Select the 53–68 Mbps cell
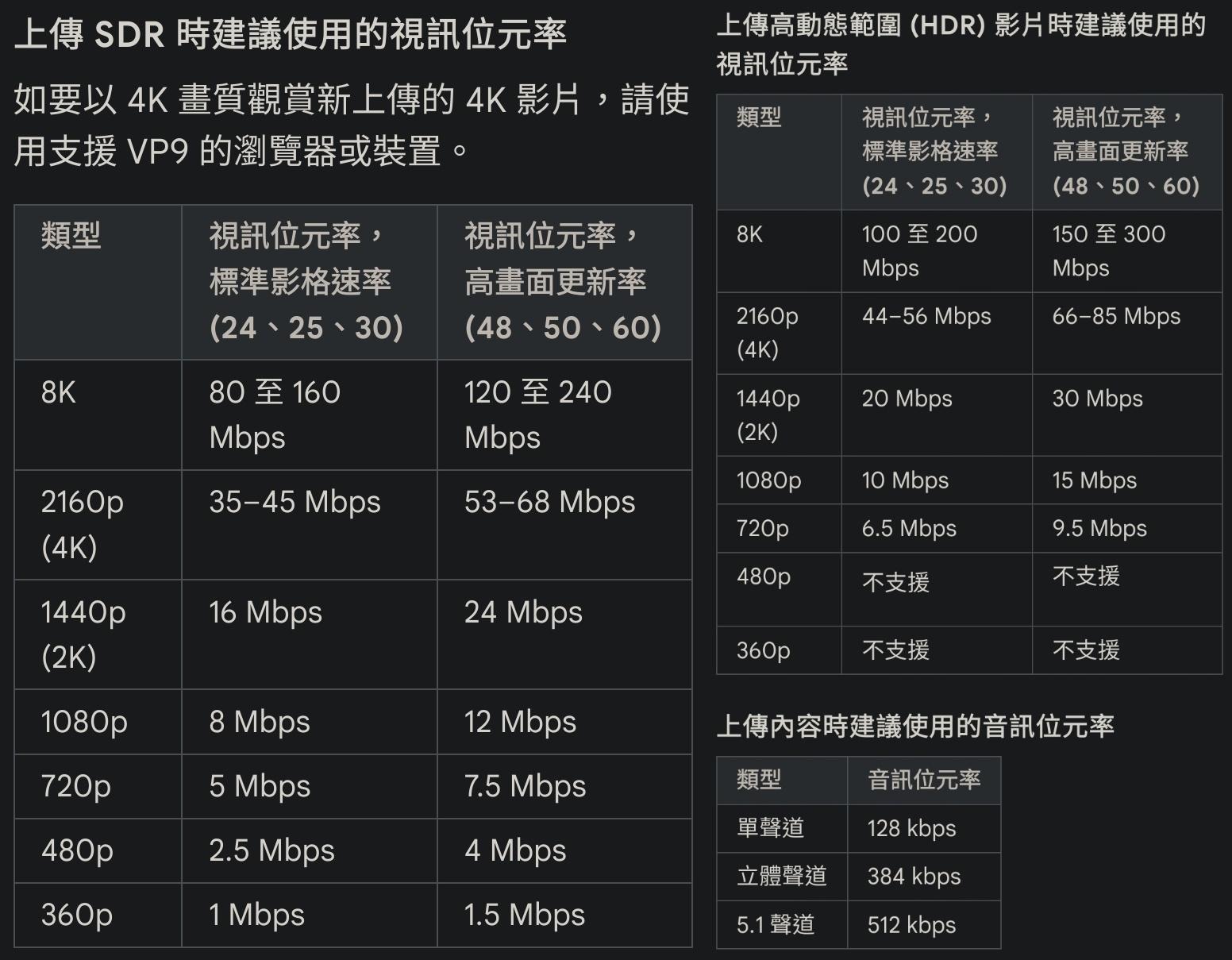This screenshot has height=960, width=1232. pos(549,503)
